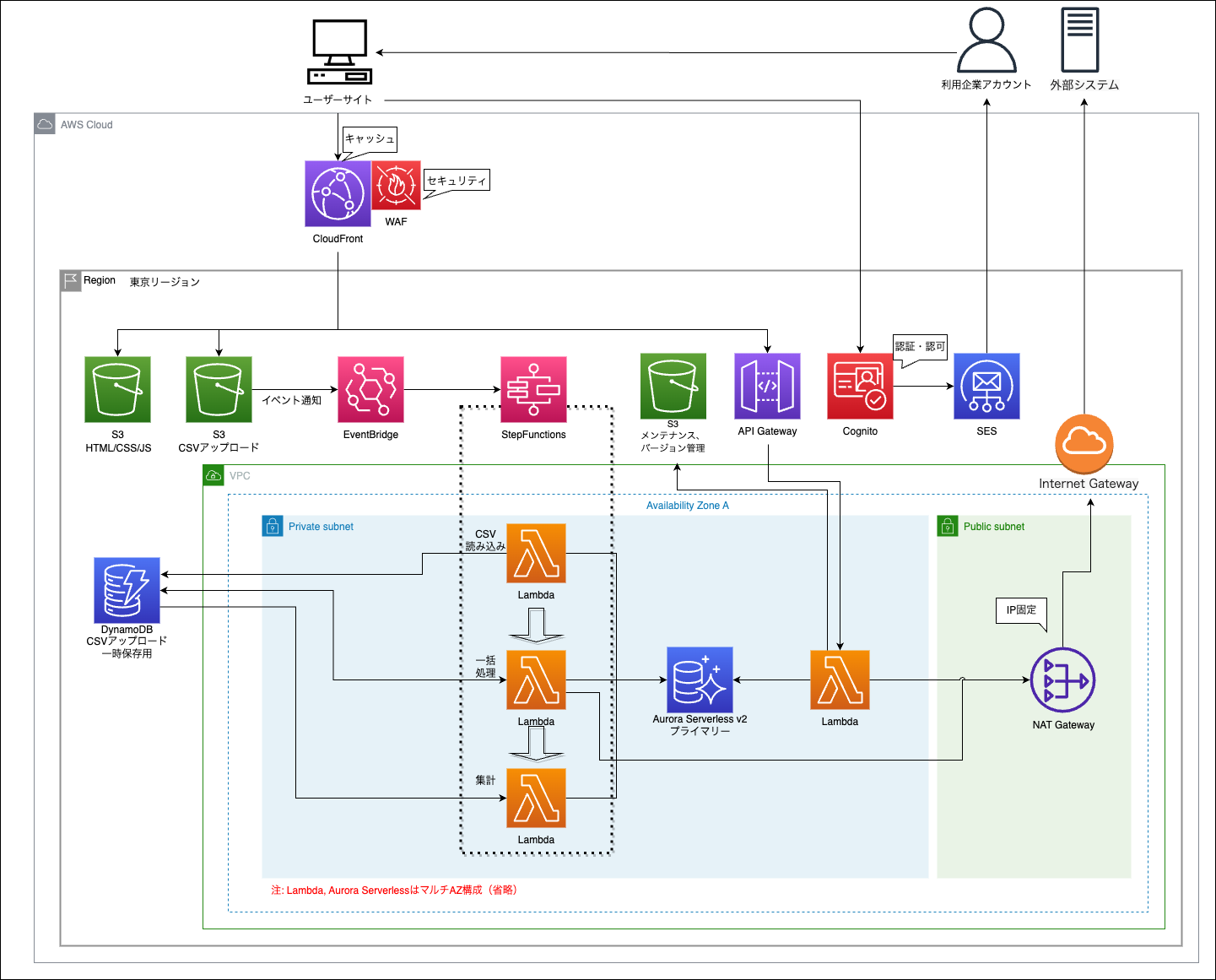This screenshot has width=1216, height=980.
Task: Select the IP固定 callout label
Action: tap(1020, 609)
